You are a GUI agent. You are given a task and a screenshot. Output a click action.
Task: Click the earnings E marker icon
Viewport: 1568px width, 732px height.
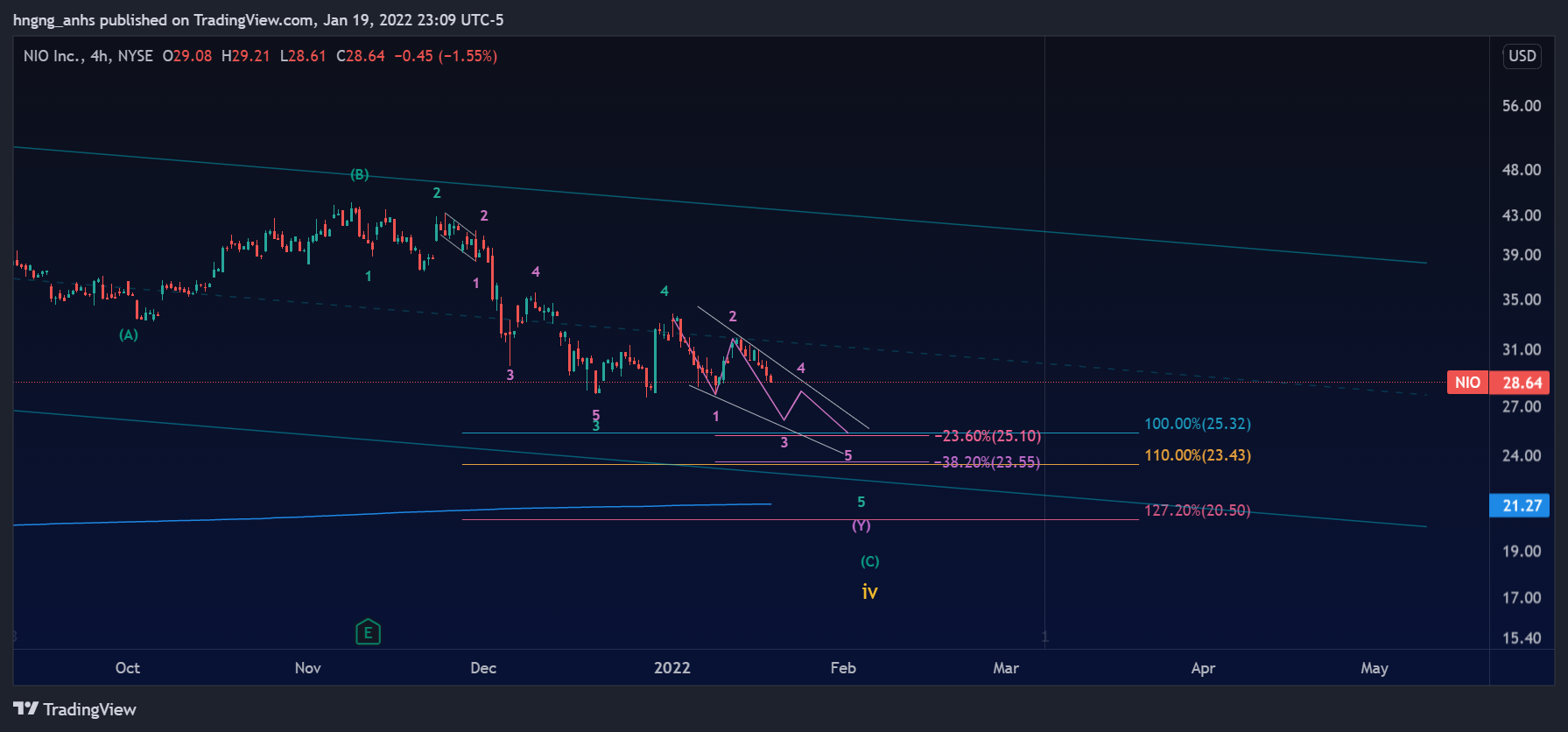[368, 632]
